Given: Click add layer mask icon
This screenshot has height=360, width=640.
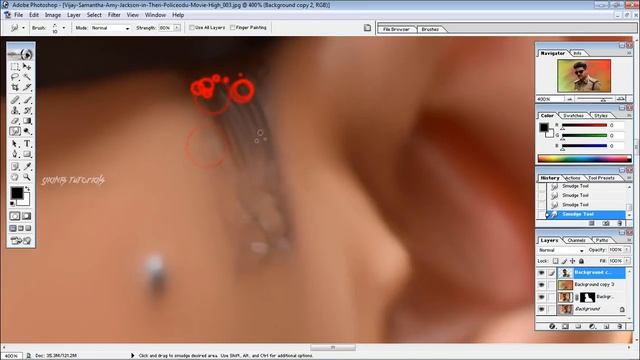Looking at the screenshot, I should pos(565,326).
